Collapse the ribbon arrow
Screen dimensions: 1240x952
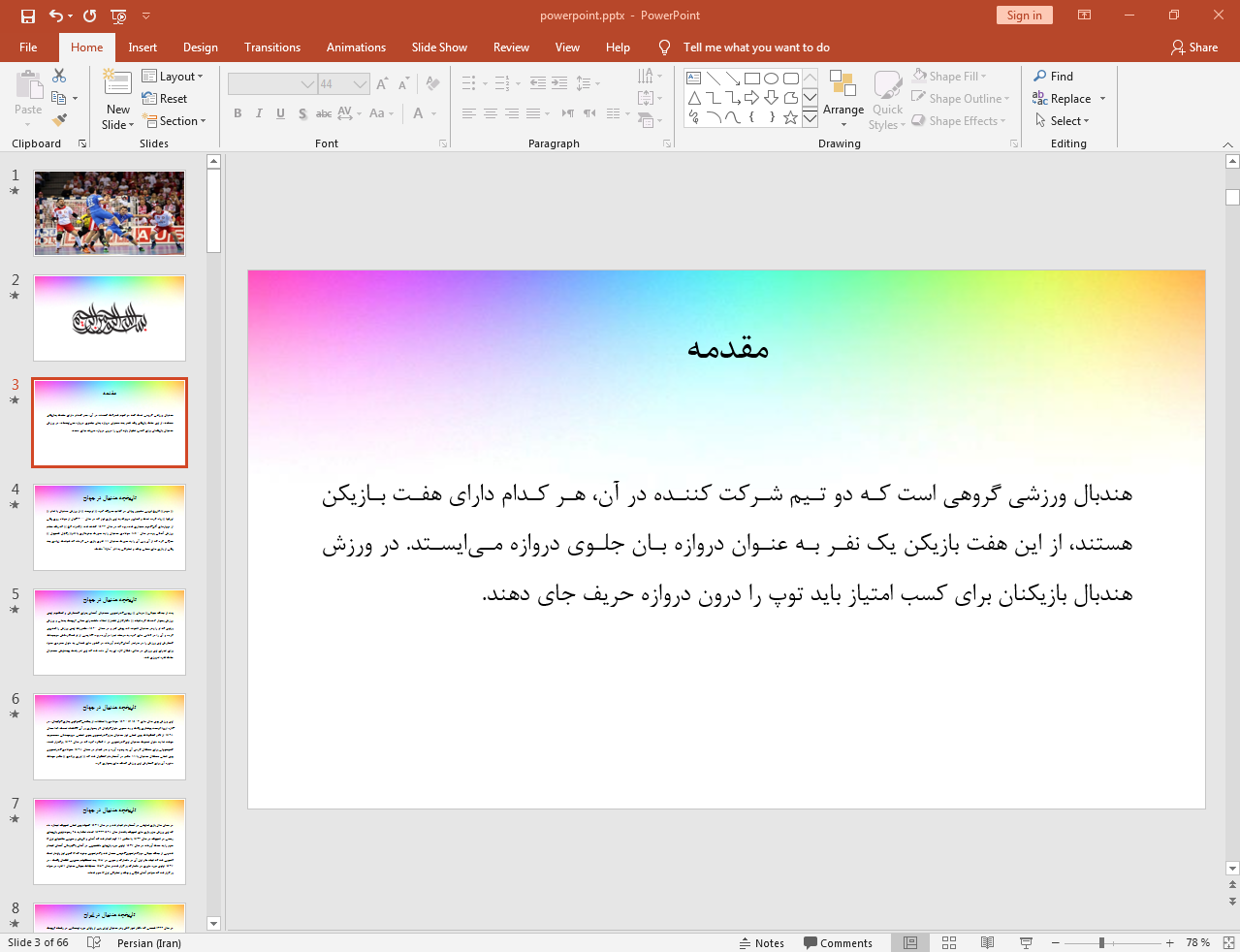click(x=1228, y=143)
